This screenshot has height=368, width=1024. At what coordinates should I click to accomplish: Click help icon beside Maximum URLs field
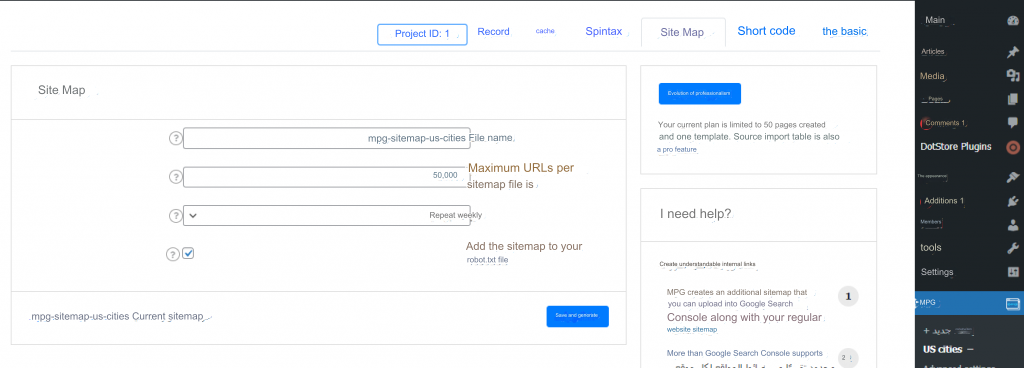175,177
